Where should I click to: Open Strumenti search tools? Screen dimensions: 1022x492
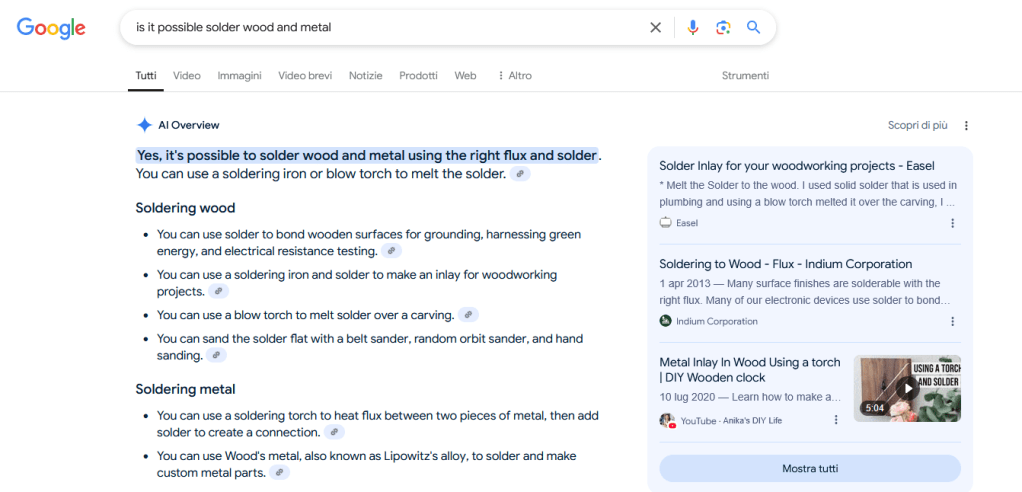point(745,76)
